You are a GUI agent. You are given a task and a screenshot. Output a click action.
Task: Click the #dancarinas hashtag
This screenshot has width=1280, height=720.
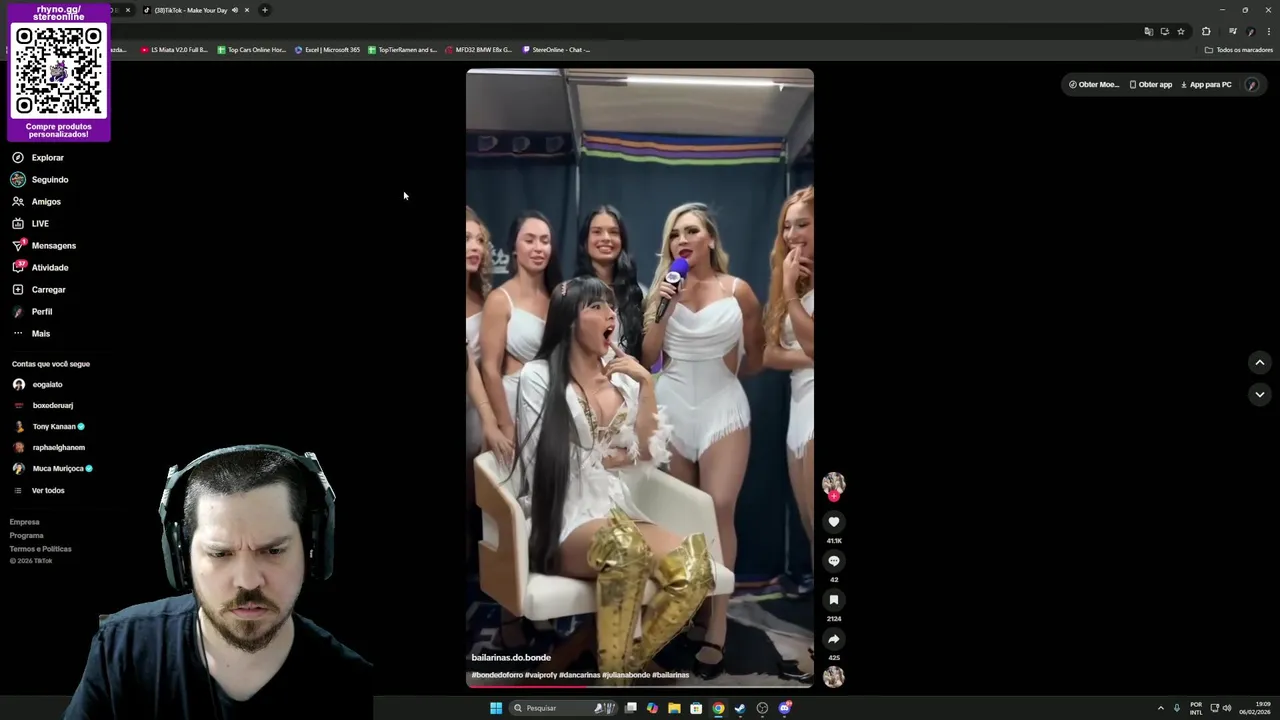579,675
